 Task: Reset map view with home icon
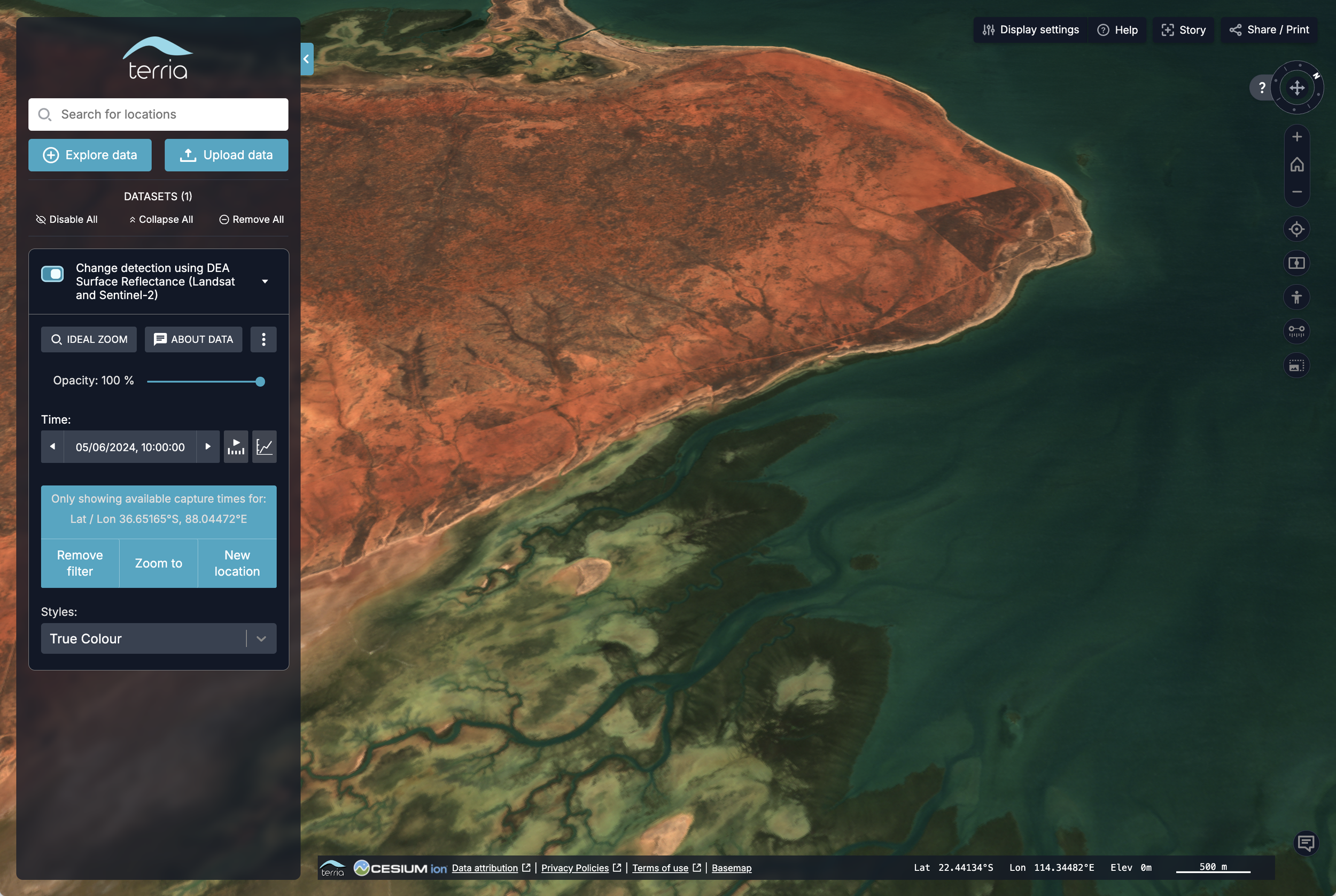point(1296,165)
